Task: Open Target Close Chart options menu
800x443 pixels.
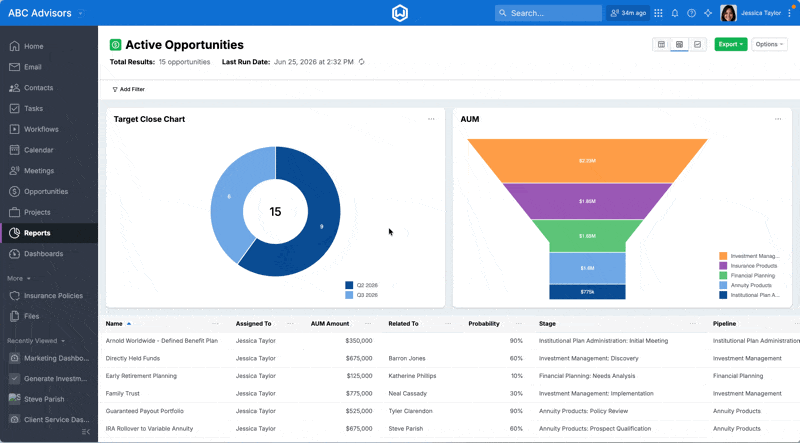Action: [x=431, y=119]
